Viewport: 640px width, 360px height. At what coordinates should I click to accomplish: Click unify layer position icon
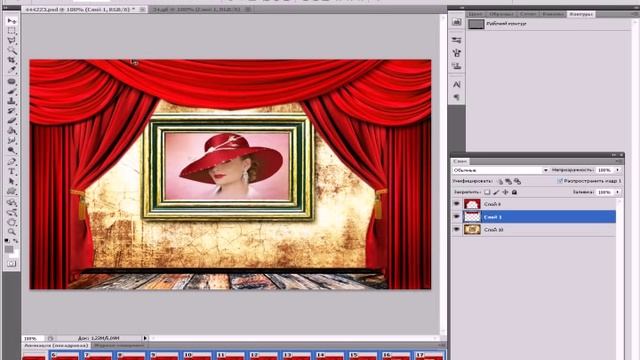tap(500, 181)
